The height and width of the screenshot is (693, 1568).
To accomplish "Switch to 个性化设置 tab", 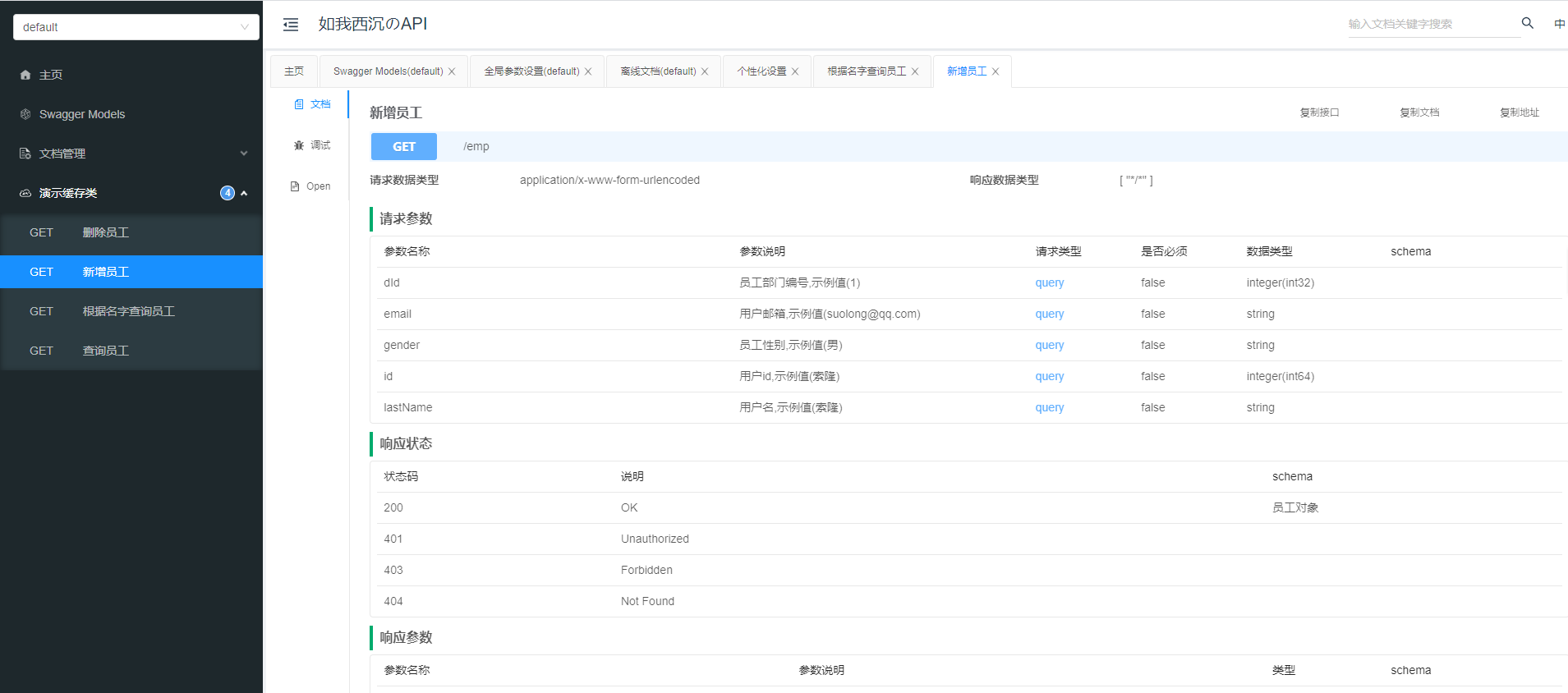I will coord(761,71).
